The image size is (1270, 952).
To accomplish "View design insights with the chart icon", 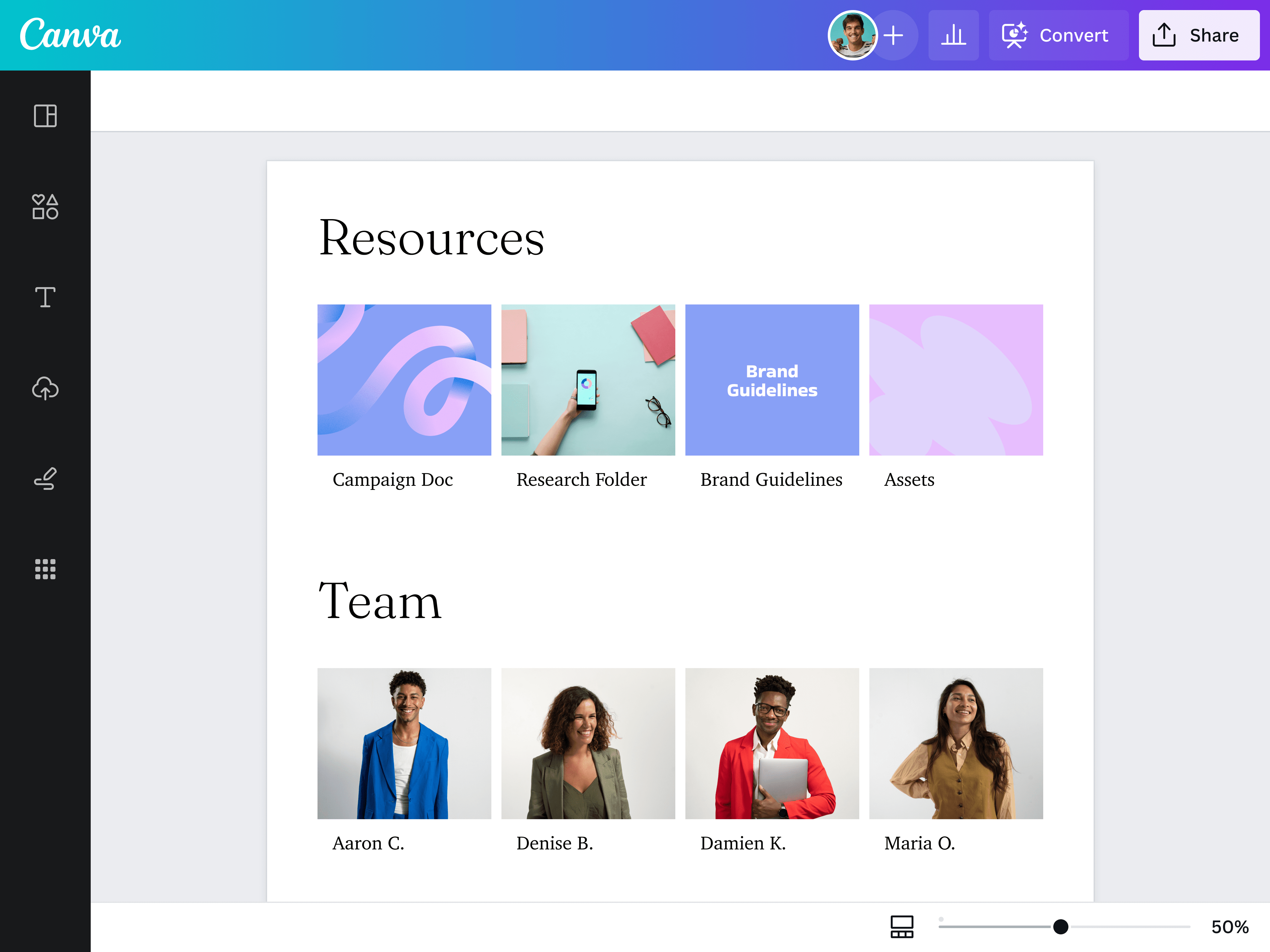I will coord(954,35).
